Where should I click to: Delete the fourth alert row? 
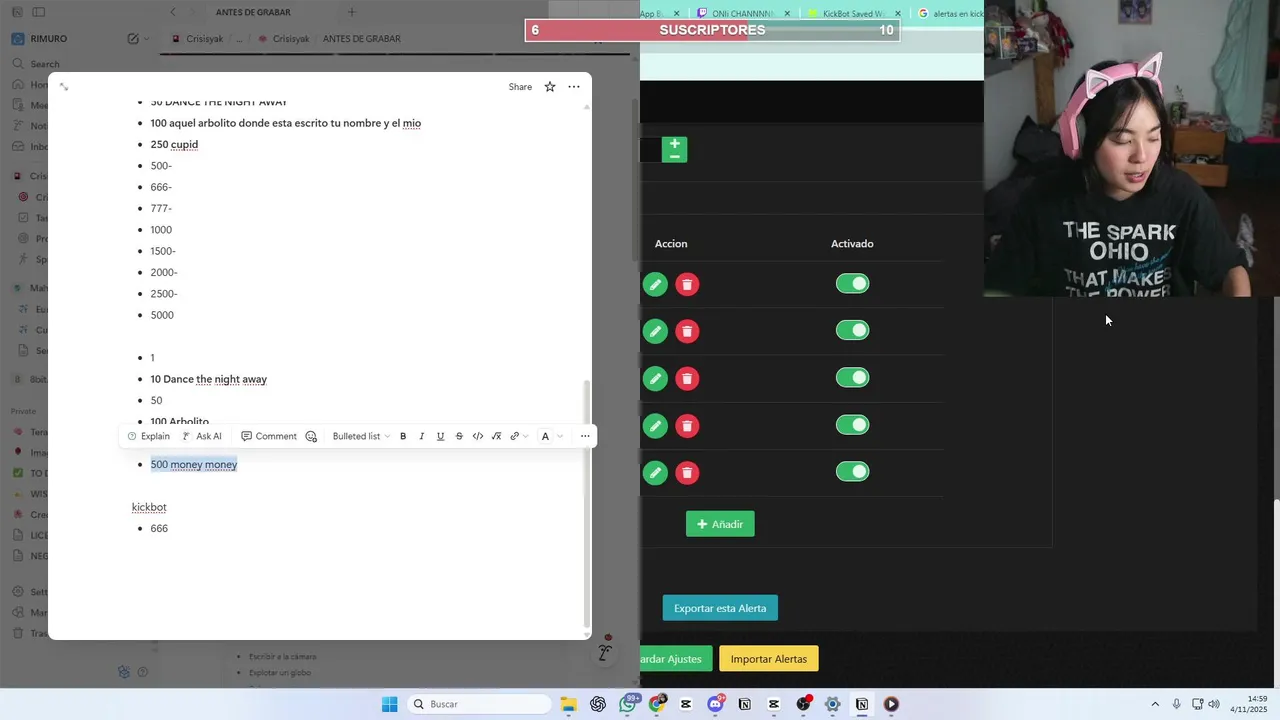click(x=687, y=426)
